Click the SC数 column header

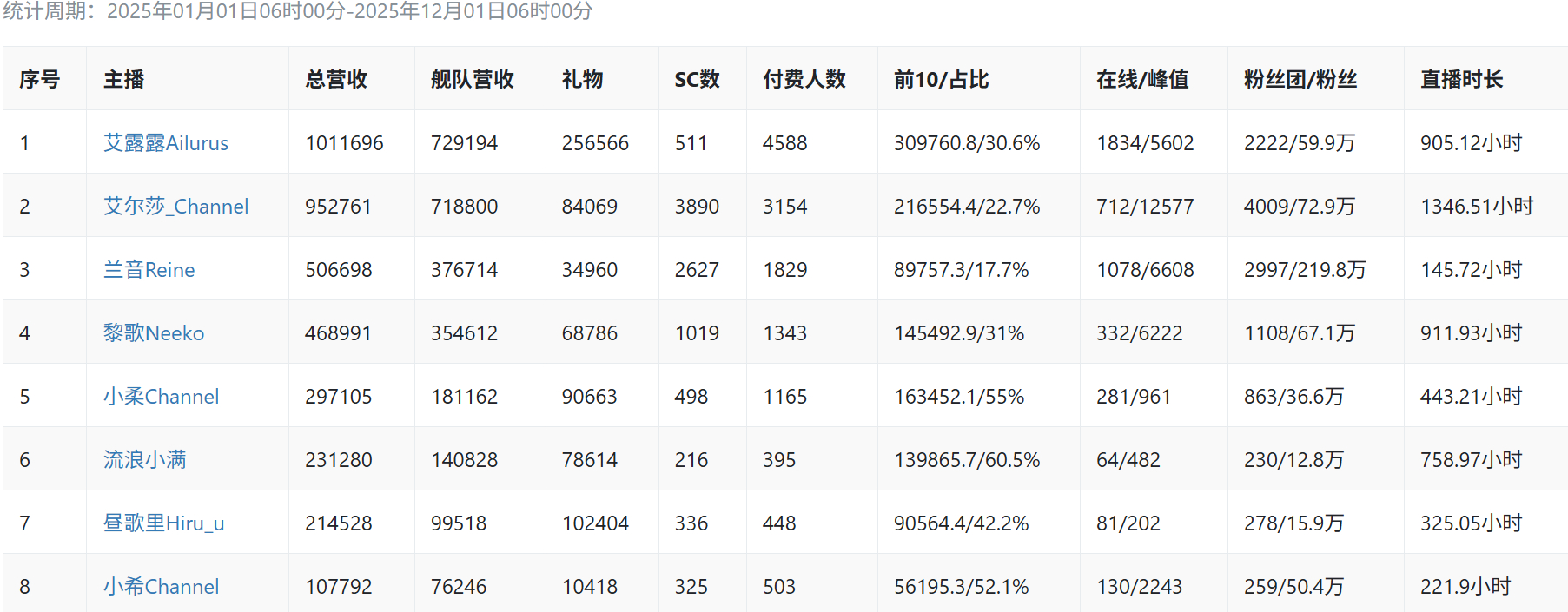697,80
